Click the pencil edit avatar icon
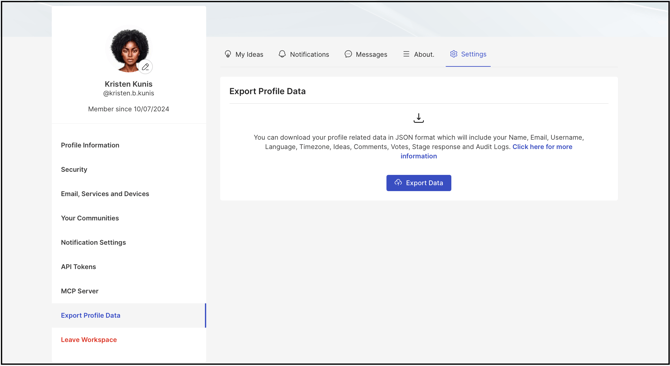This screenshot has width=670, height=366. pos(146,67)
